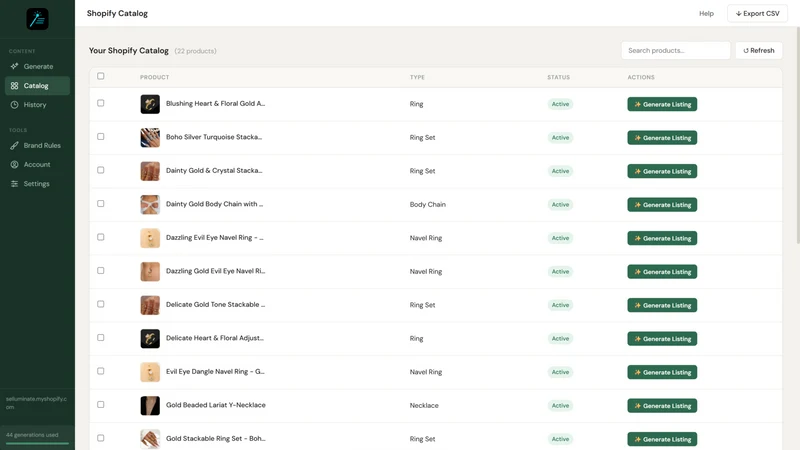Open Evil Eye Dangle Navel Ring thumbnail
The height and width of the screenshot is (450, 800).
pyautogui.click(x=150, y=372)
